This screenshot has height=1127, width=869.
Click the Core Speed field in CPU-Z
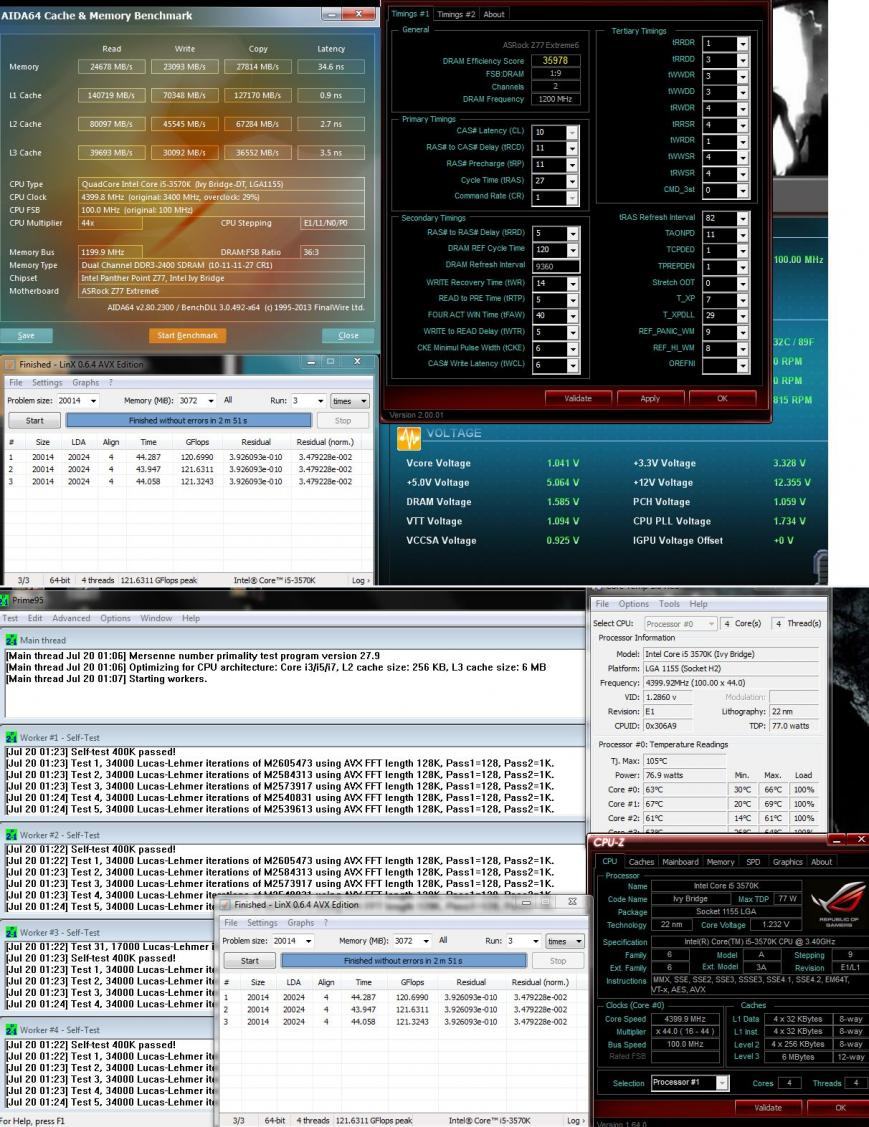[x=684, y=1018]
